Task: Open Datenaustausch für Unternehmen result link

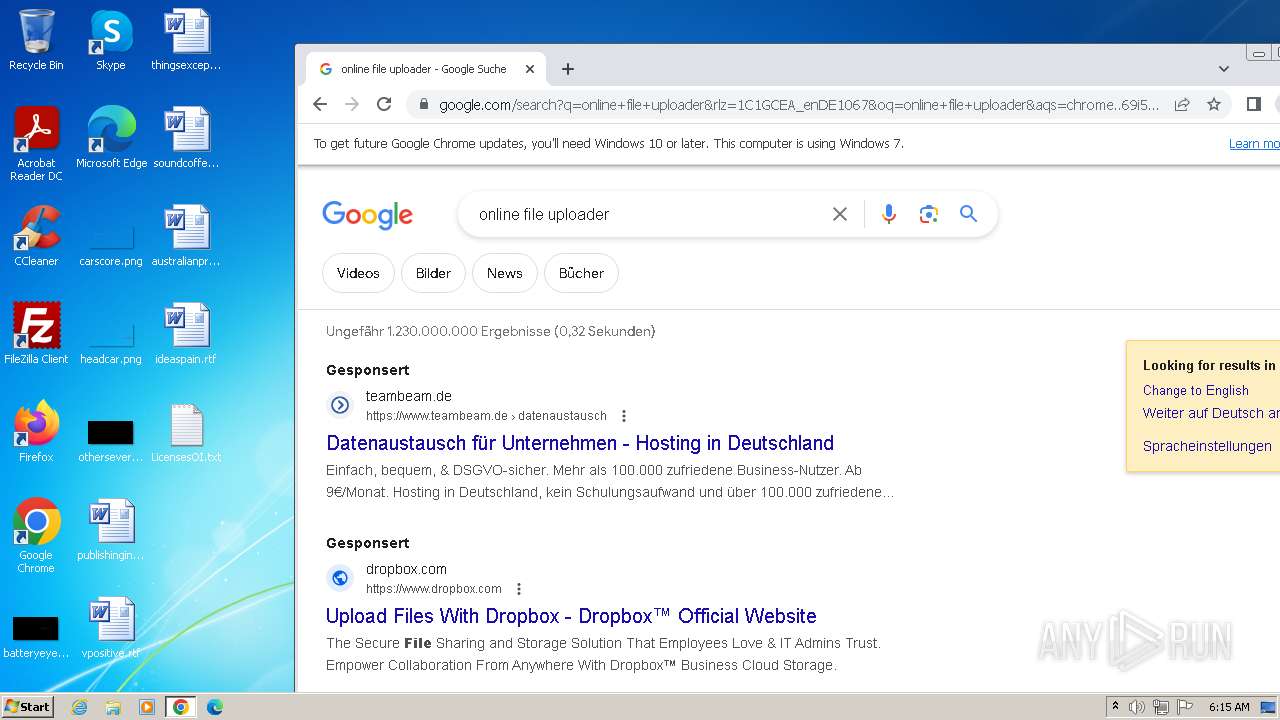Action: tap(580, 443)
